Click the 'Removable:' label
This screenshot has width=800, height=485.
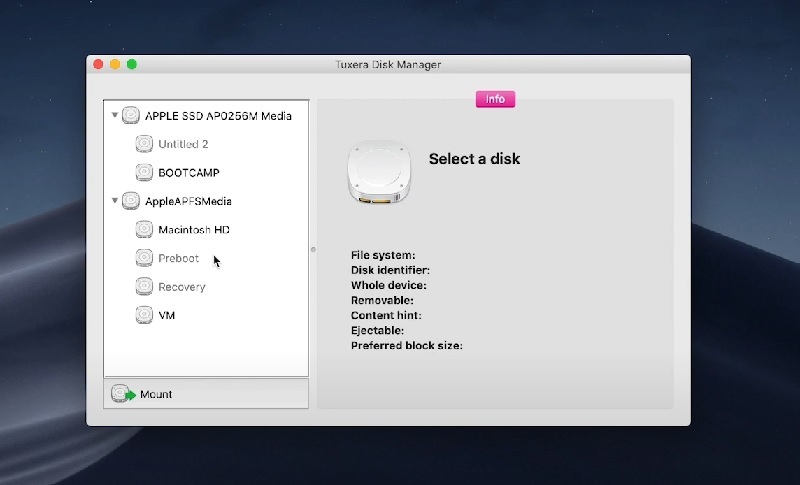tap(382, 300)
